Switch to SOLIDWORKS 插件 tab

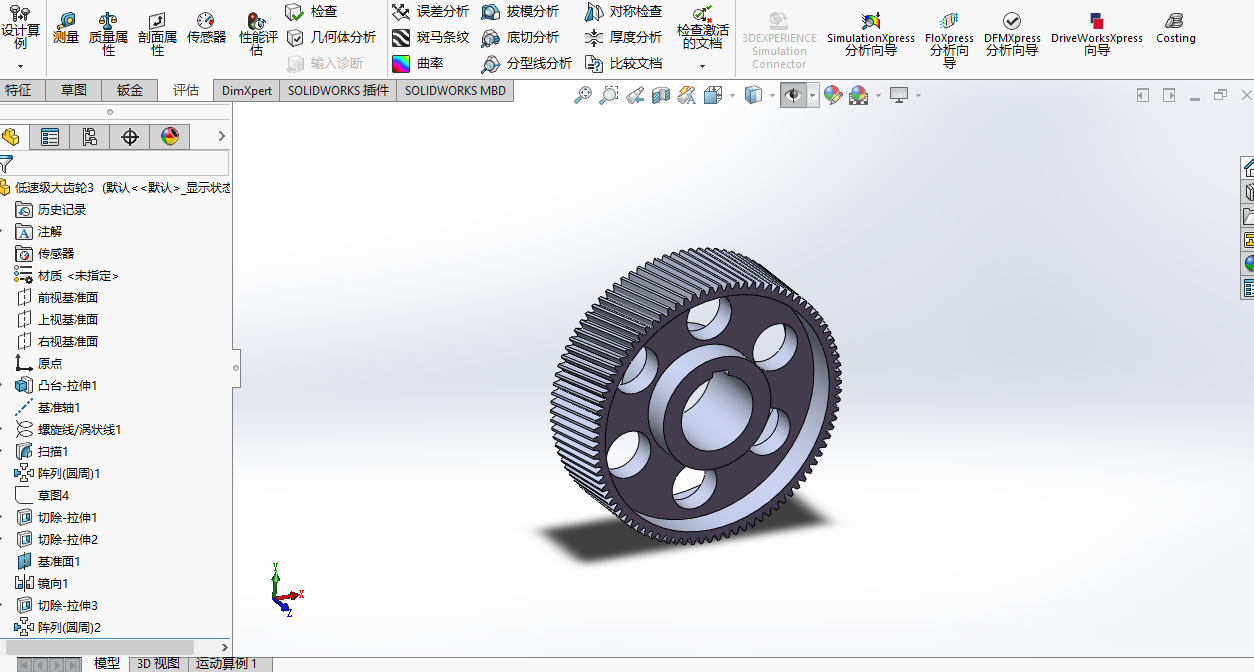338,90
